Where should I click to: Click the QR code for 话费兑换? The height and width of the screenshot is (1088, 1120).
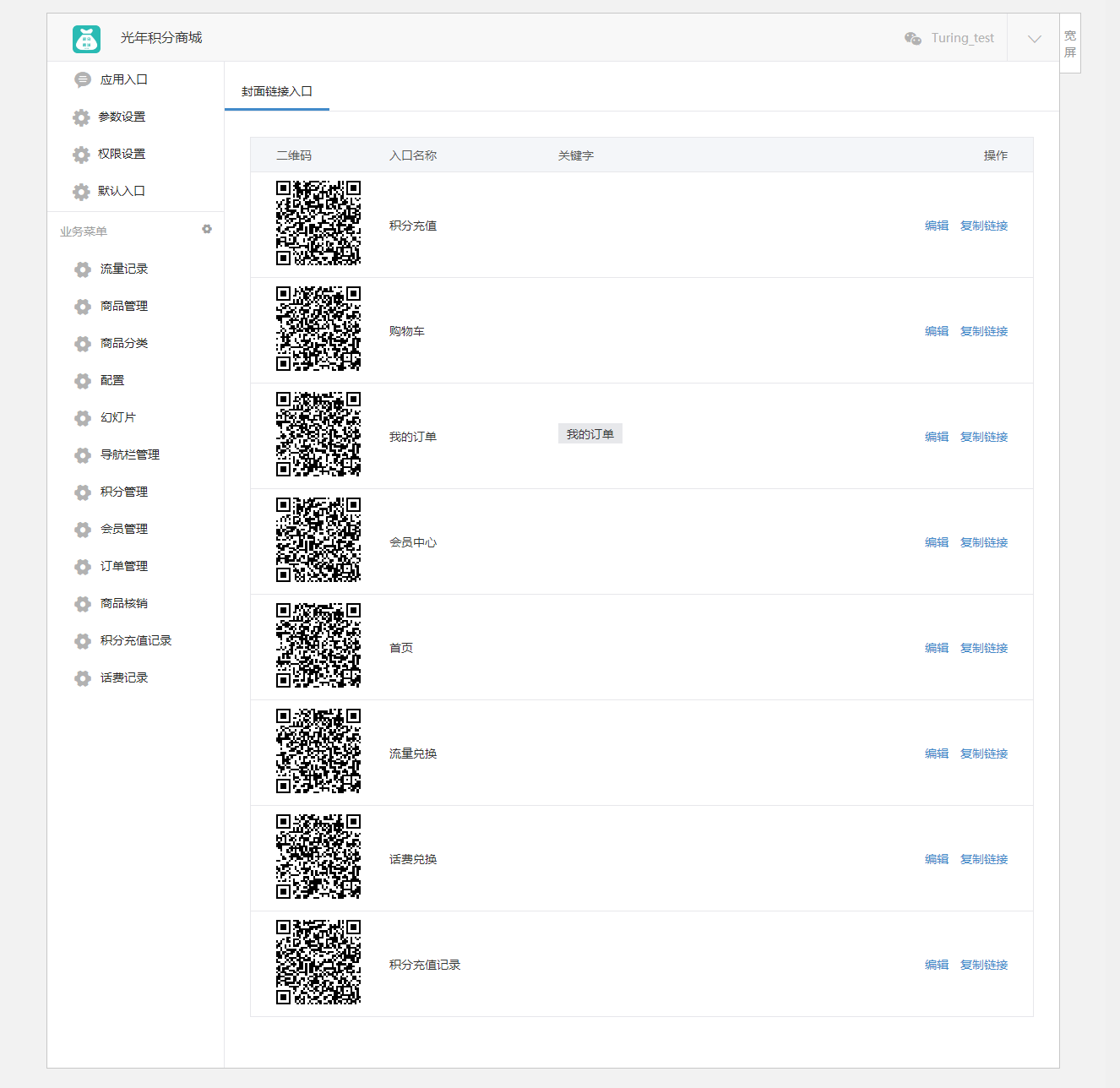coord(318,857)
